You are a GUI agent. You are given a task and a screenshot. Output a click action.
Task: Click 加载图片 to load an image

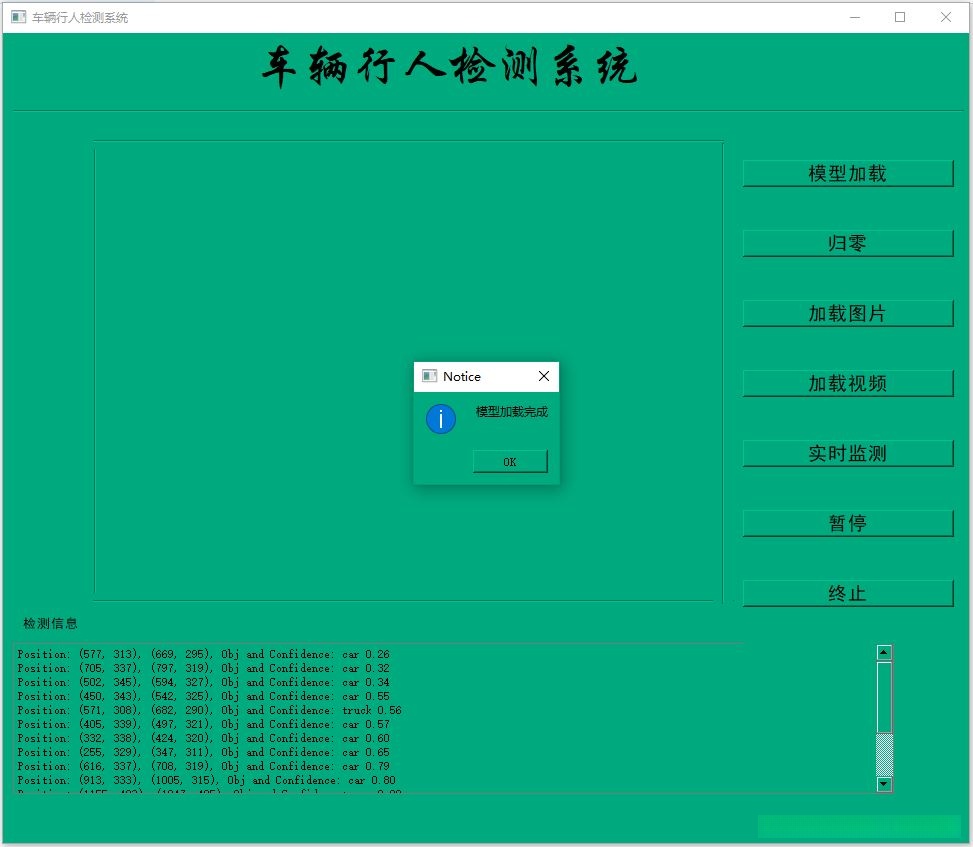coord(847,313)
